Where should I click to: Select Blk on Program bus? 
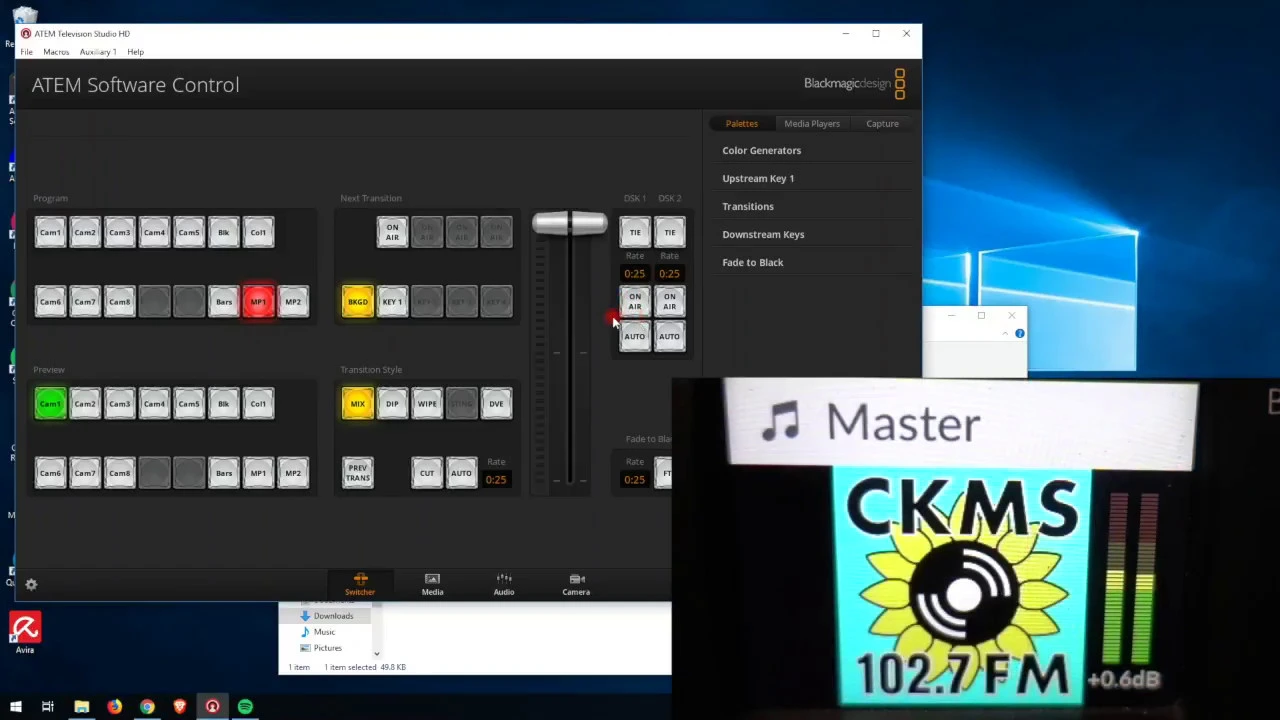223,232
